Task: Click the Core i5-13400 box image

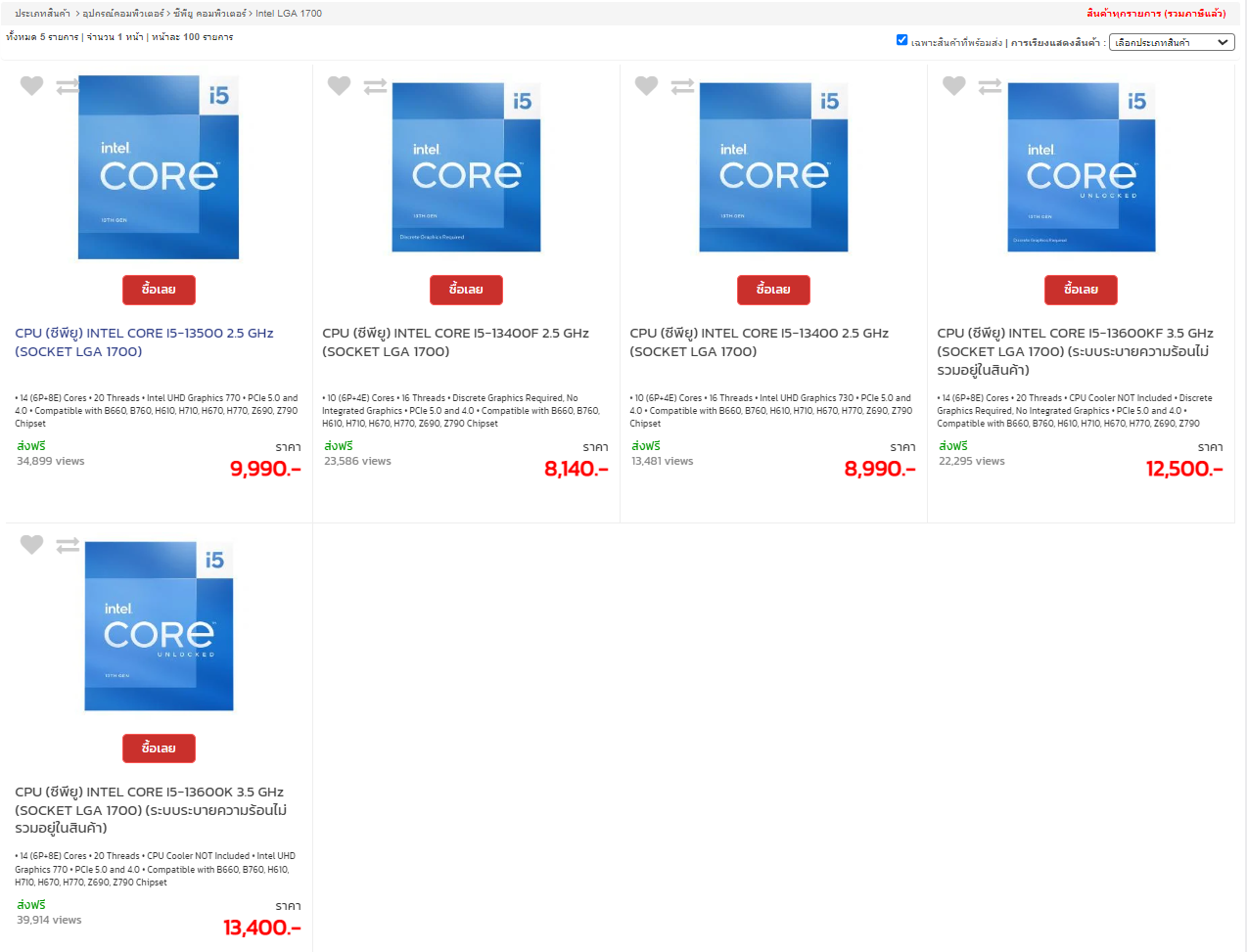Action: [773, 167]
